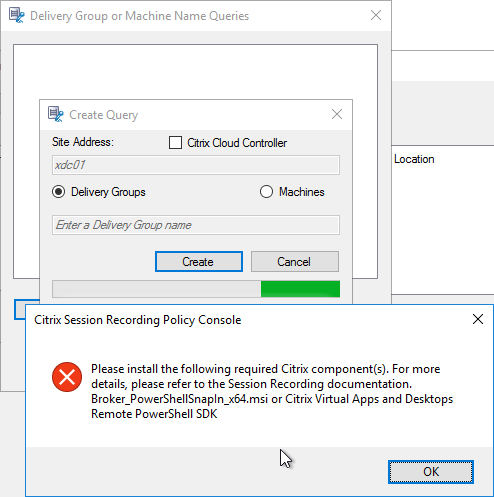This screenshot has width=494, height=497.
Task: Click the empty queries list area
Action: 195,72
